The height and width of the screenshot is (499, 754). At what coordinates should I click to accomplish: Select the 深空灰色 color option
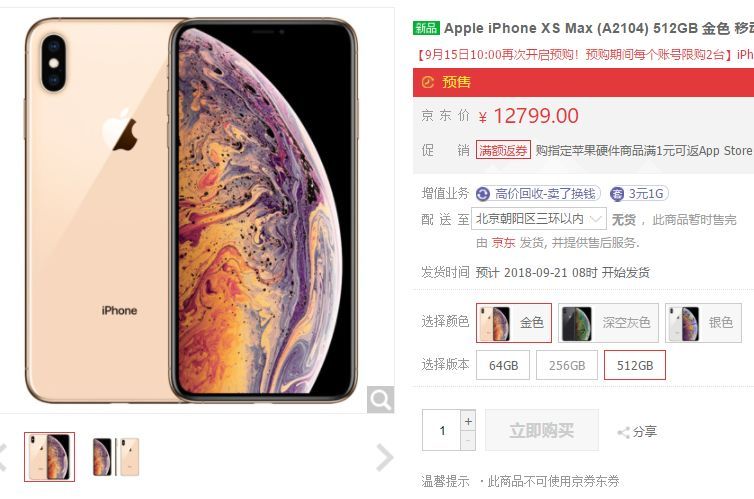point(608,323)
